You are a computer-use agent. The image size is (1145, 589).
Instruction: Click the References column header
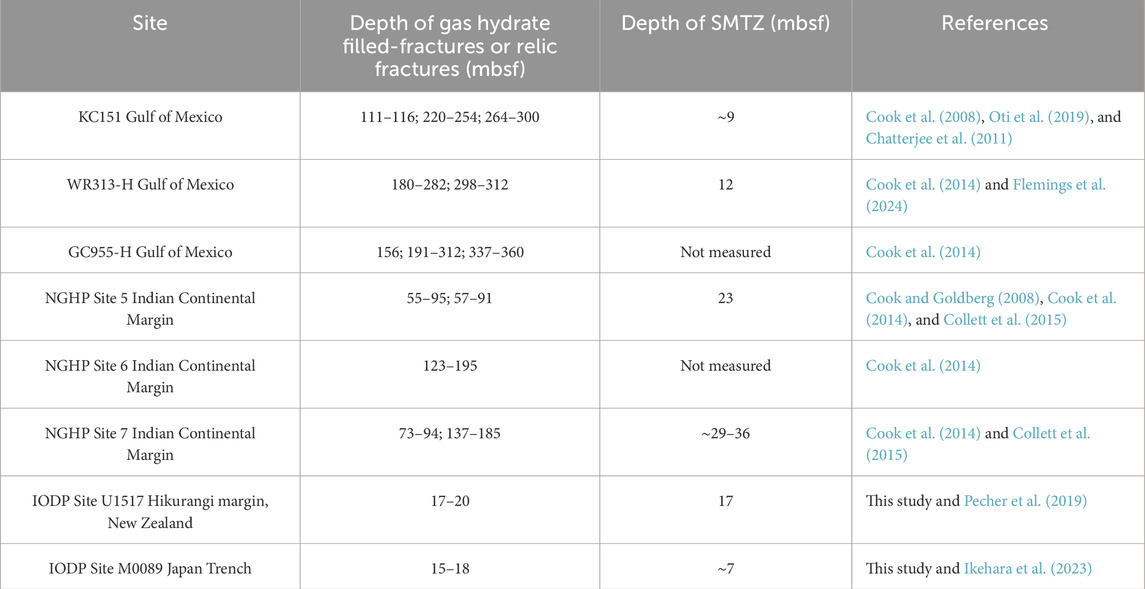pyautogui.click(x=994, y=24)
